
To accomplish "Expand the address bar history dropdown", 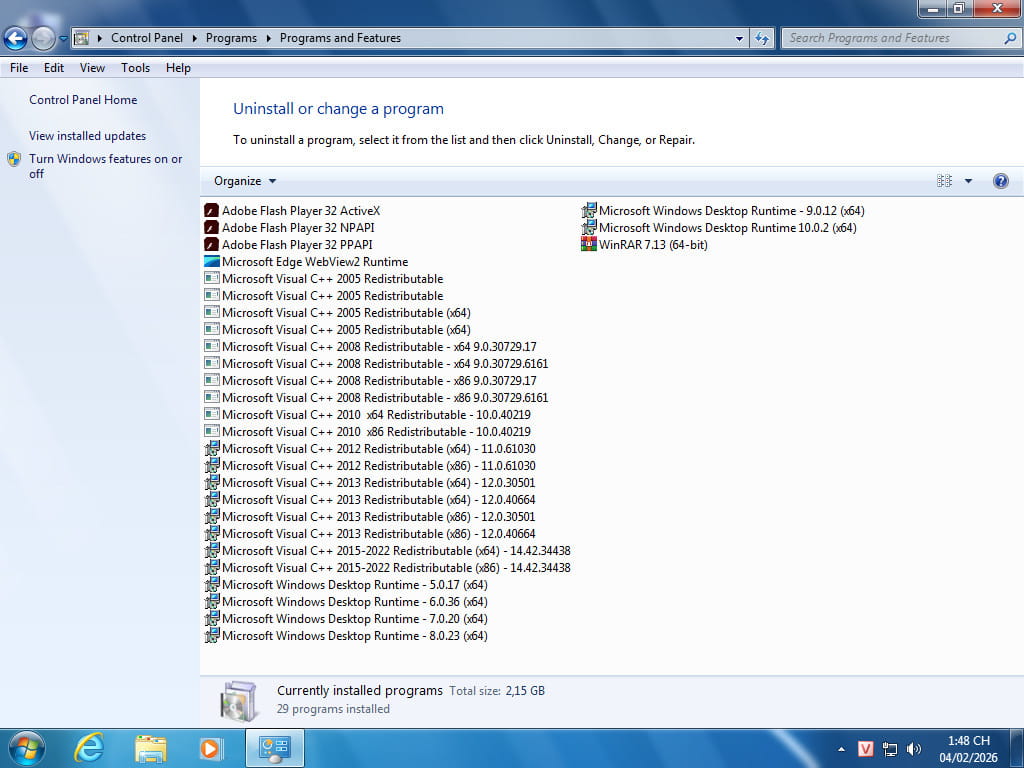I will (x=739, y=38).
